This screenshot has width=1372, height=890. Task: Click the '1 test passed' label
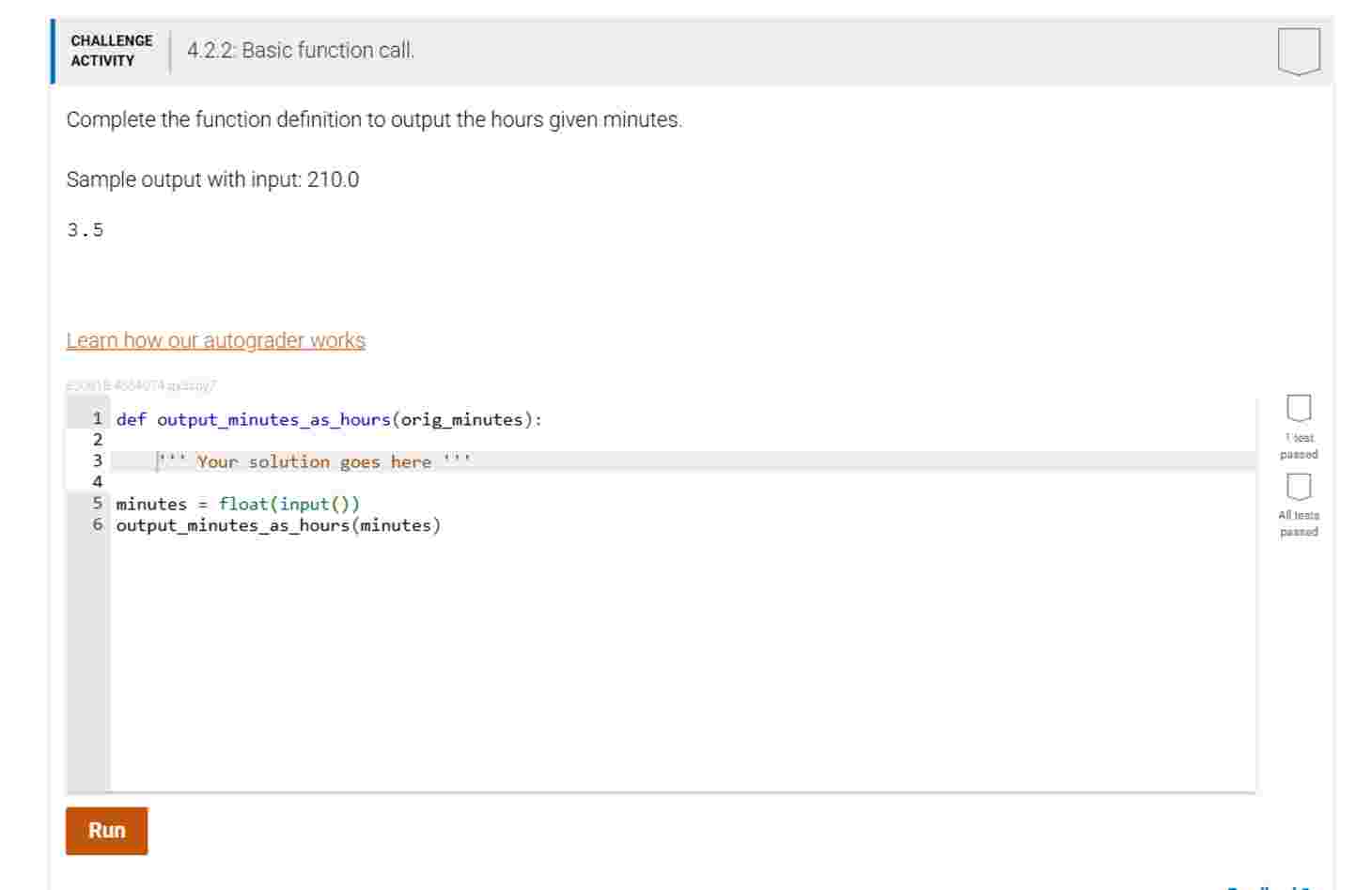pos(1299,445)
